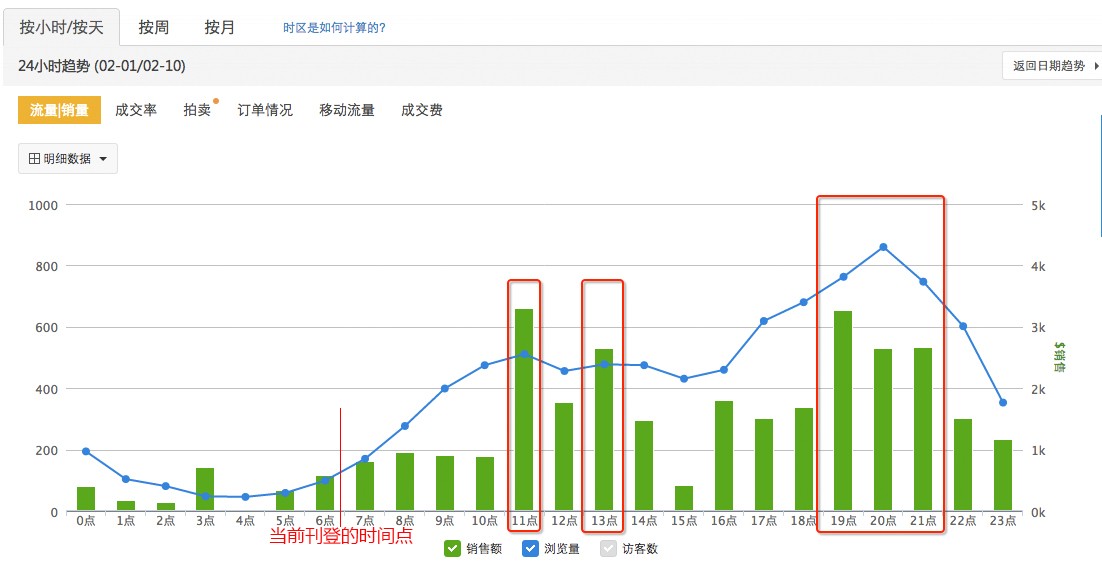
Task: Click the orange notification dot on 拍卖
Action: click(216, 101)
